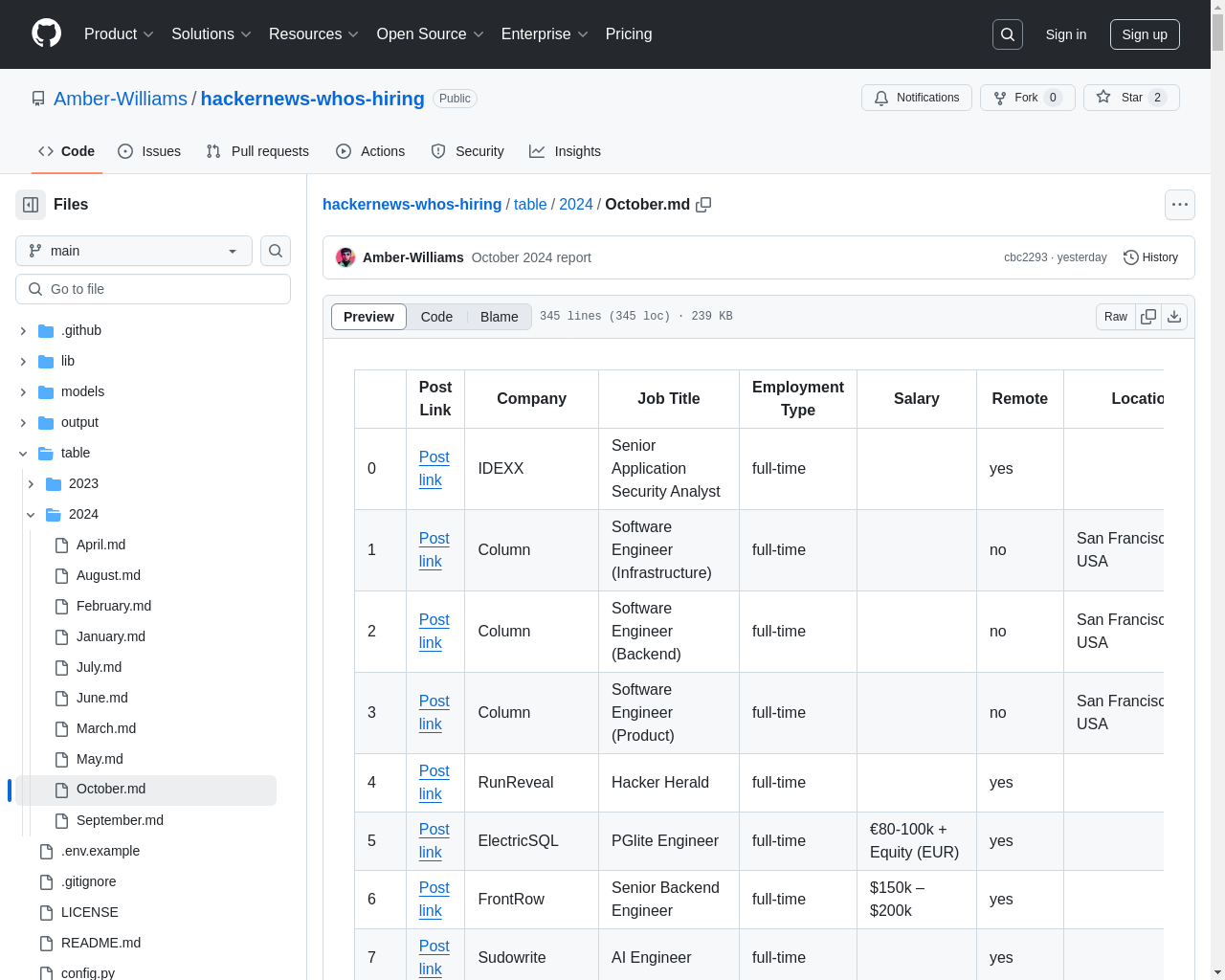Open July.md in file tree

coord(100,667)
